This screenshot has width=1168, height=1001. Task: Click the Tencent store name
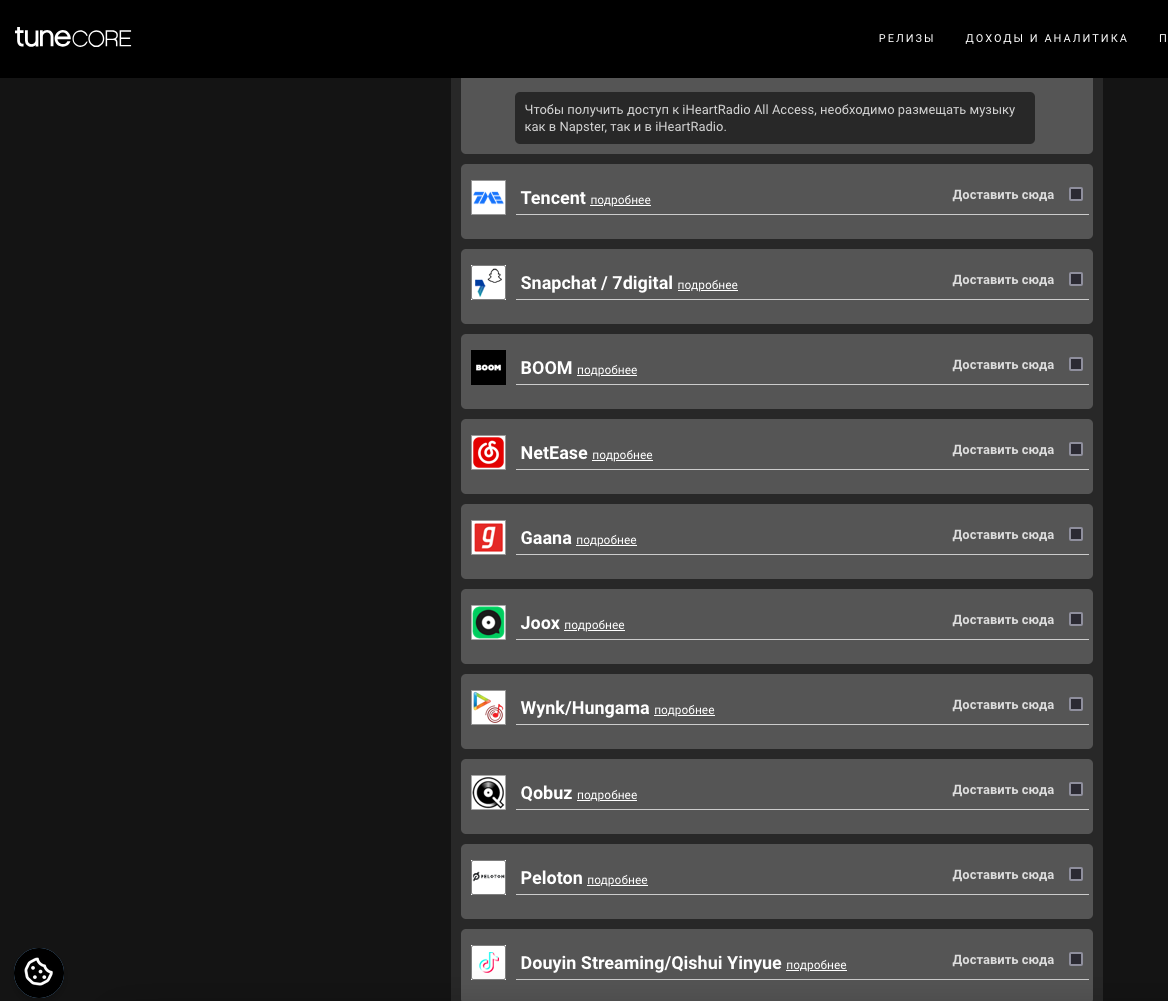click(553, 197)
